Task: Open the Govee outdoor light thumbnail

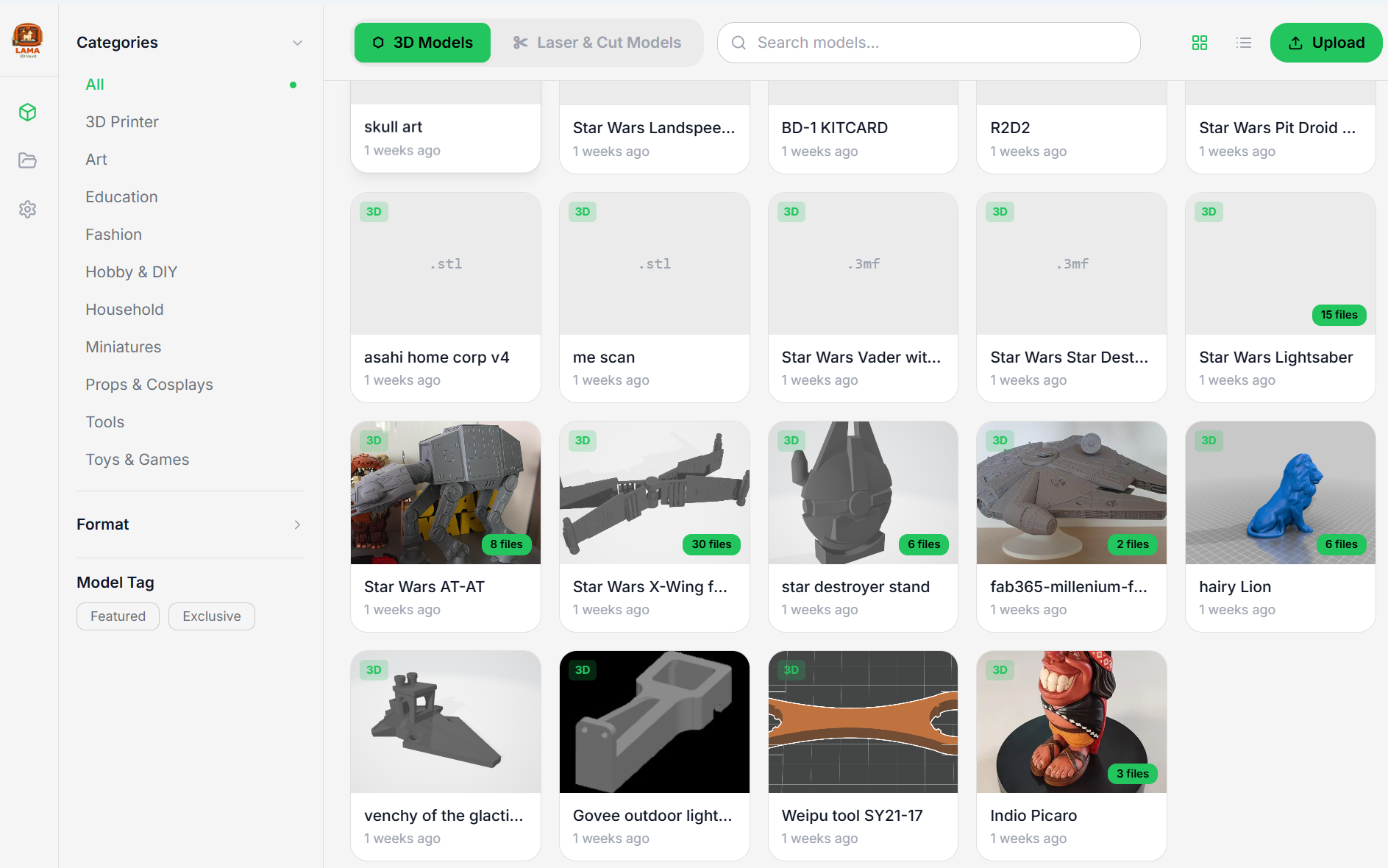Action: tap(655, 722)
